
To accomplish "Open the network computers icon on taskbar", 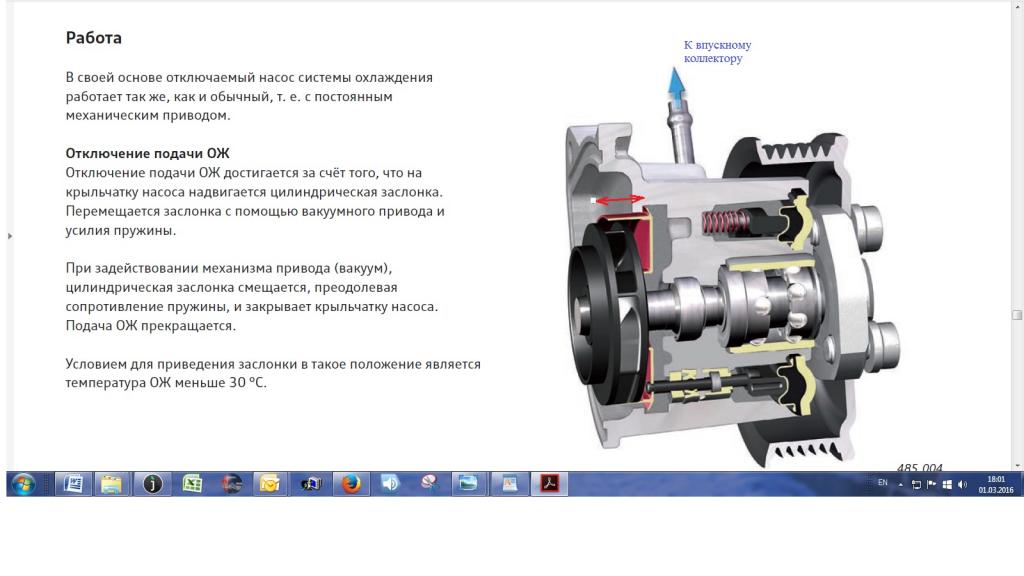I will (x=311, y=484).
